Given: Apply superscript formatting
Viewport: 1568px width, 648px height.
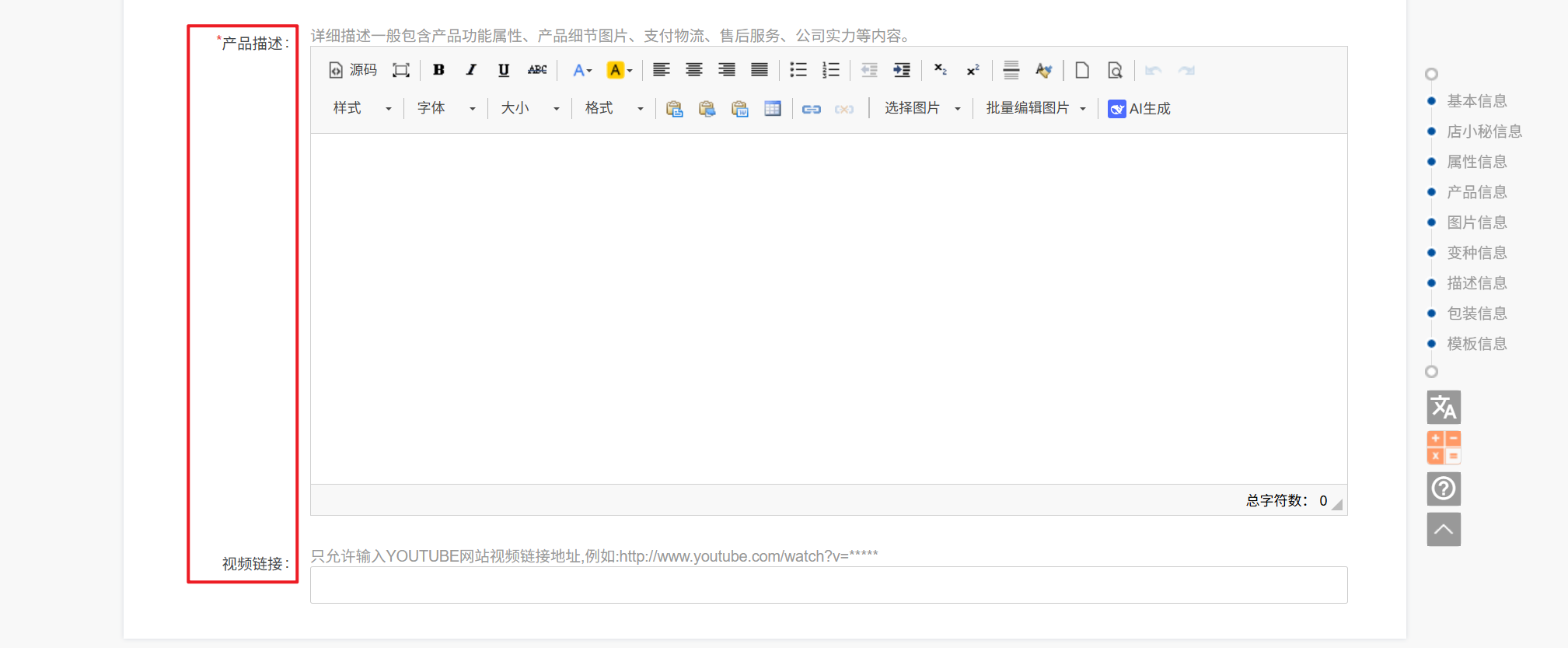Looking at the screenshot, I should point(973,70).
